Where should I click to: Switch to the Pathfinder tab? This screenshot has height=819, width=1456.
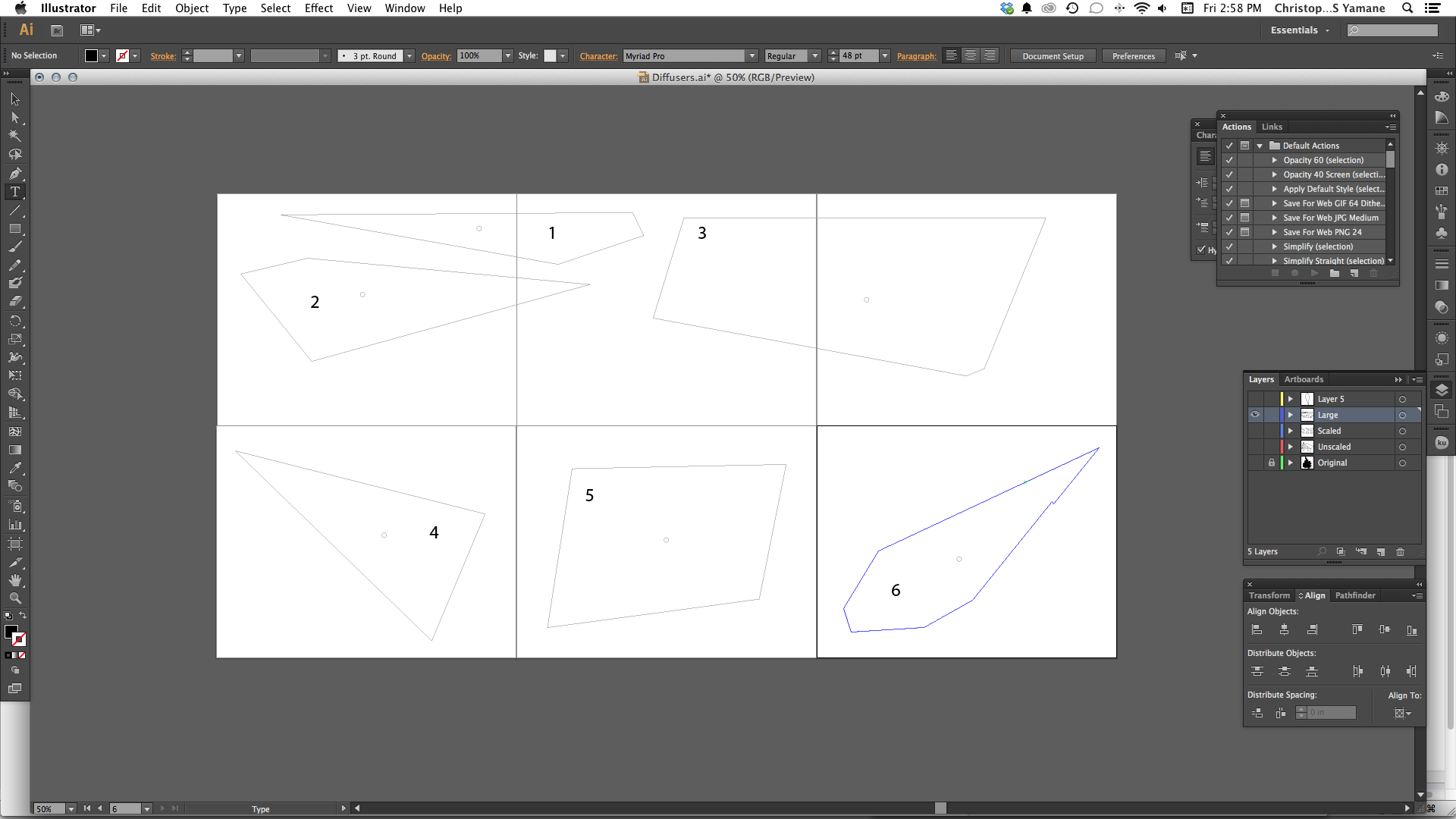coord(1355,595)
